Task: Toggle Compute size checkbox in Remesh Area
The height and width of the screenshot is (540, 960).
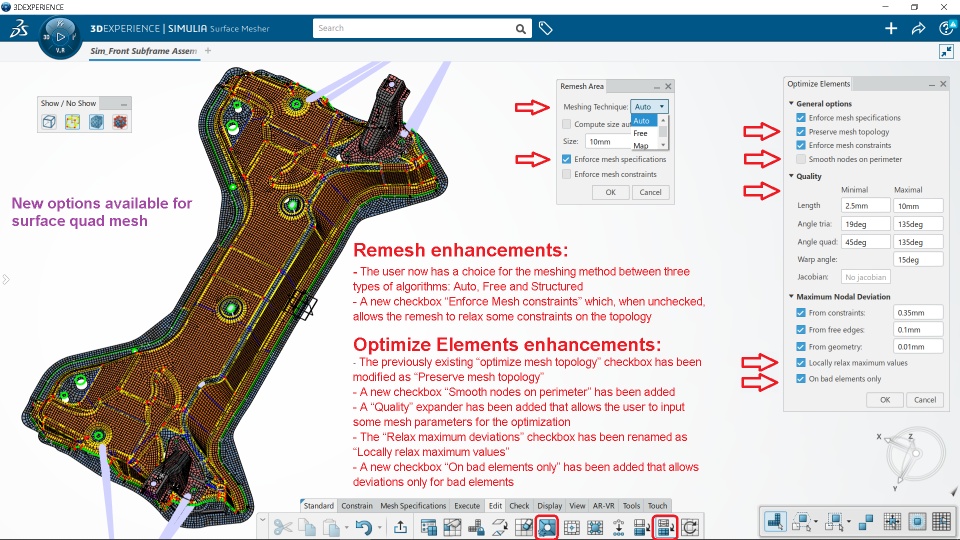Action: 566,124
